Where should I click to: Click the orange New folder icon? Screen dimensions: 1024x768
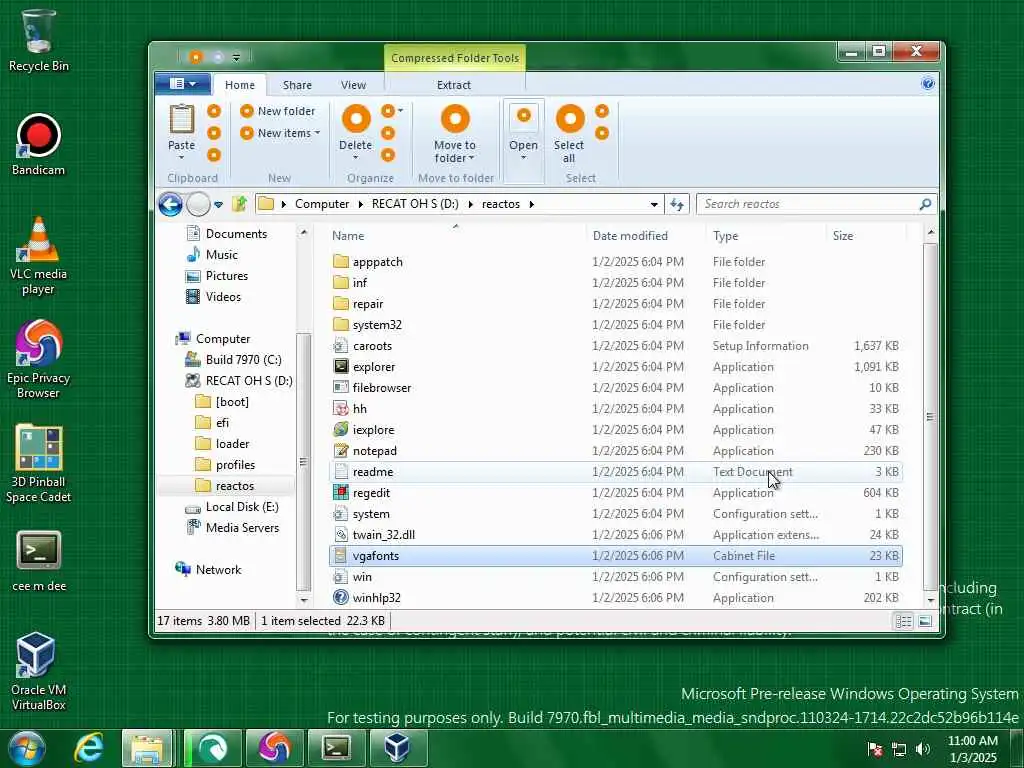point(247,111)
